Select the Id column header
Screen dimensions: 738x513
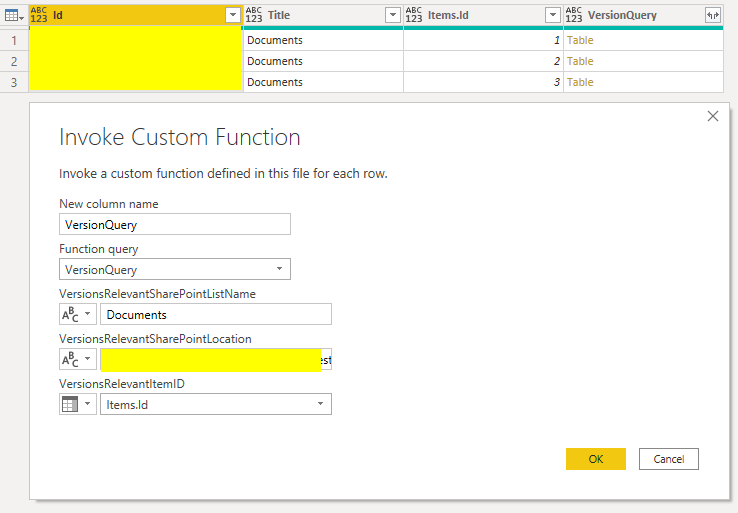tap(136, 15)
